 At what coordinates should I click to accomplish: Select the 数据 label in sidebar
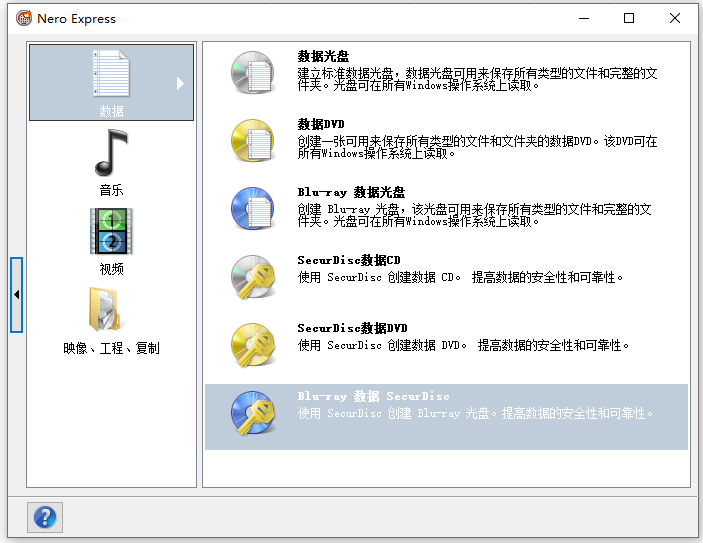(x=111, y=111)
